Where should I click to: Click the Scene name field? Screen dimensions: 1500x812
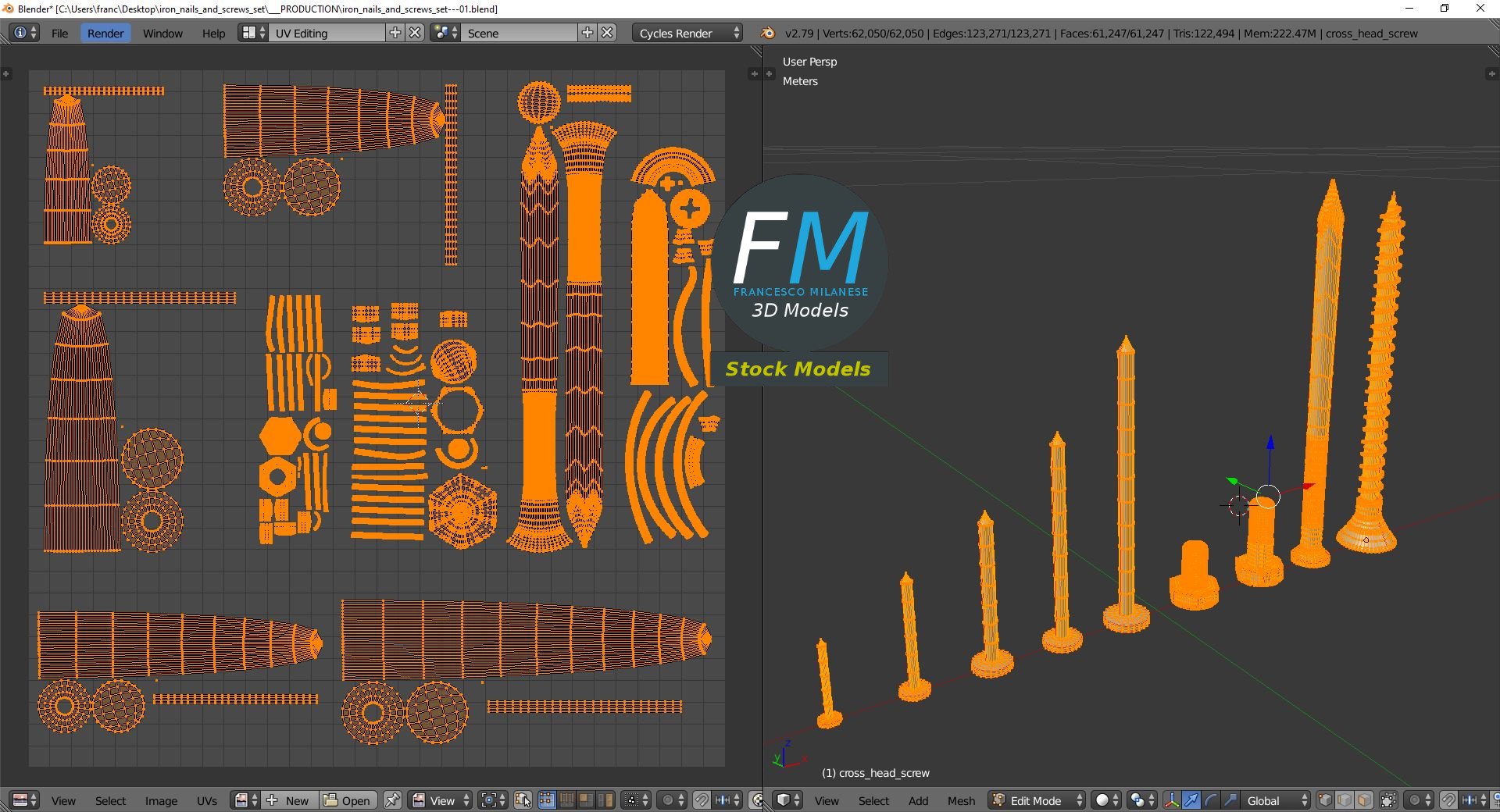point(519,33)
